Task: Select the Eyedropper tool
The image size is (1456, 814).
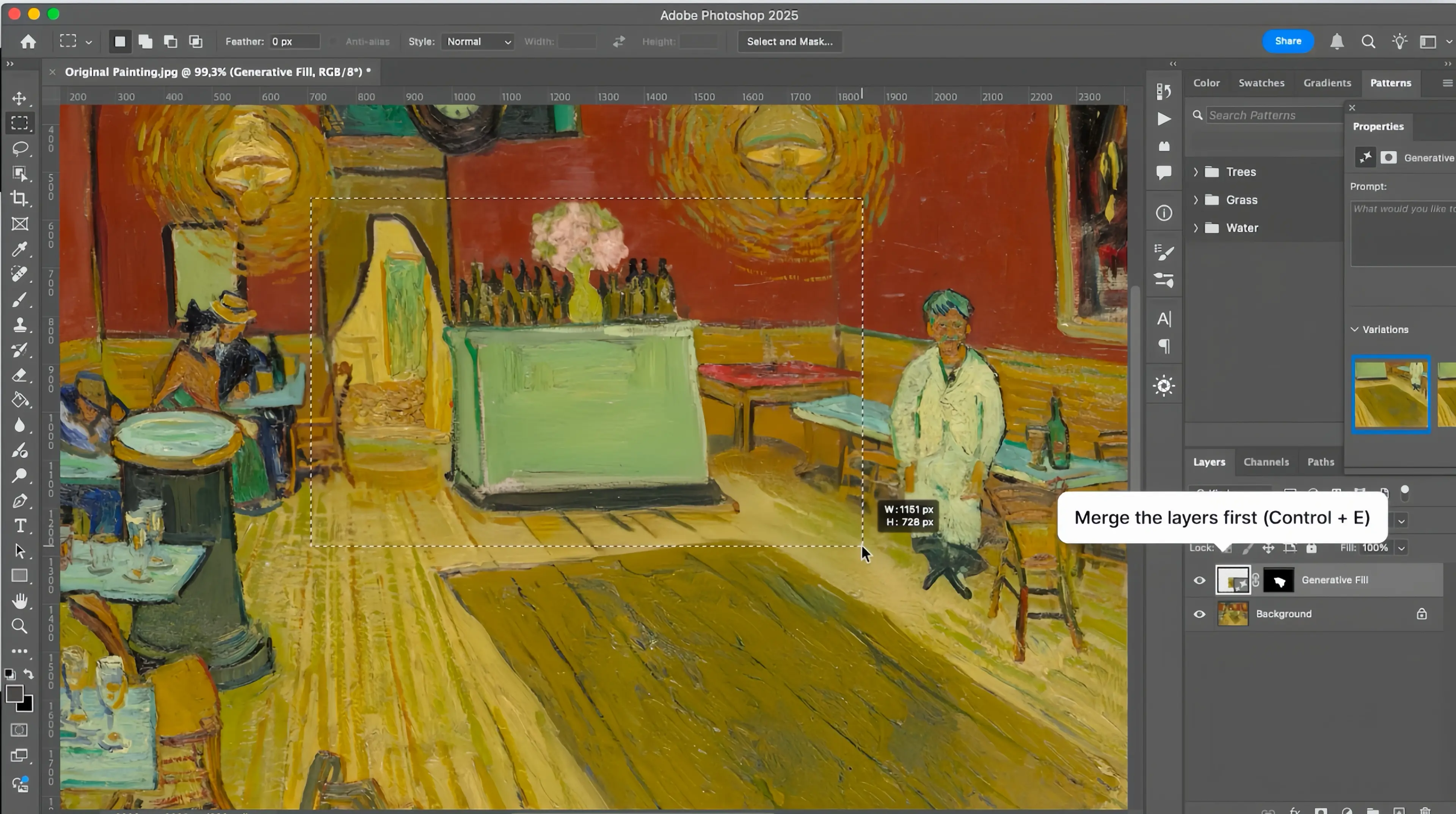Action: coord(20,249)
